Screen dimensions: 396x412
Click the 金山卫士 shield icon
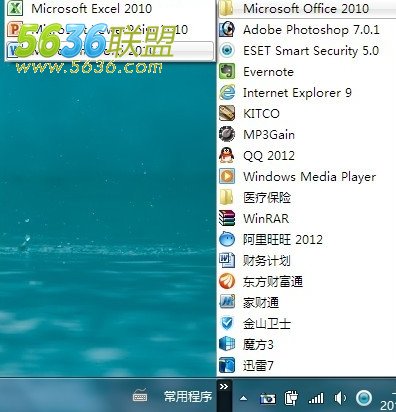coord(227,323)
